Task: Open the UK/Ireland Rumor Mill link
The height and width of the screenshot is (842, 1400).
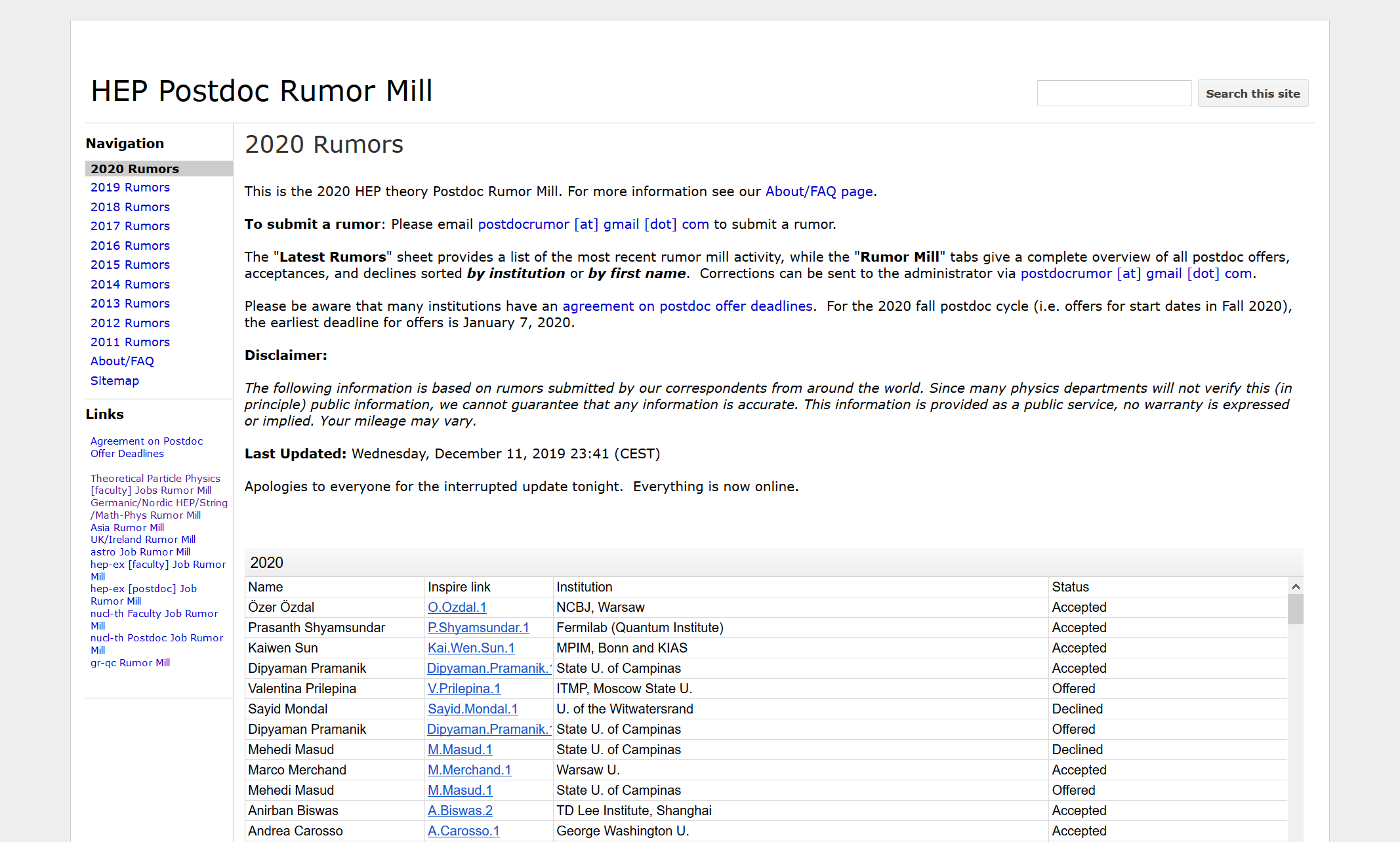Action: (x=143, y=539)
